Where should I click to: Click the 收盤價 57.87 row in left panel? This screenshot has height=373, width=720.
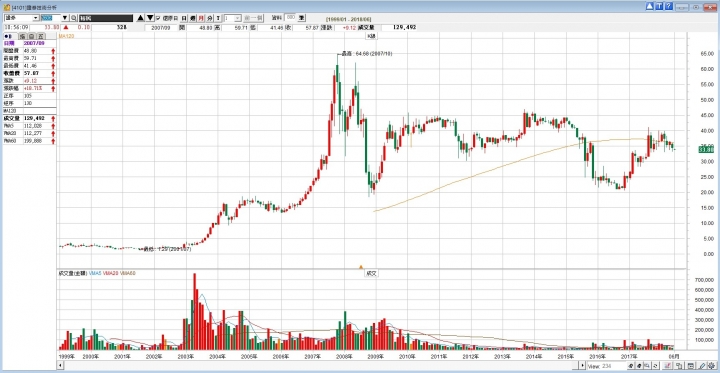(29, 73)
